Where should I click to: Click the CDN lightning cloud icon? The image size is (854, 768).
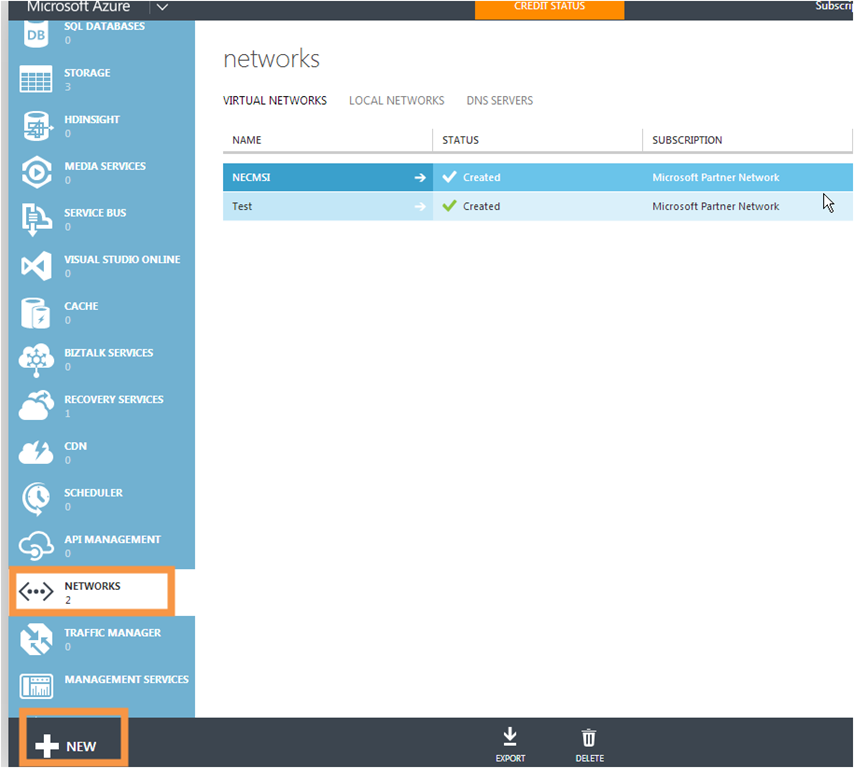point(36,453)
